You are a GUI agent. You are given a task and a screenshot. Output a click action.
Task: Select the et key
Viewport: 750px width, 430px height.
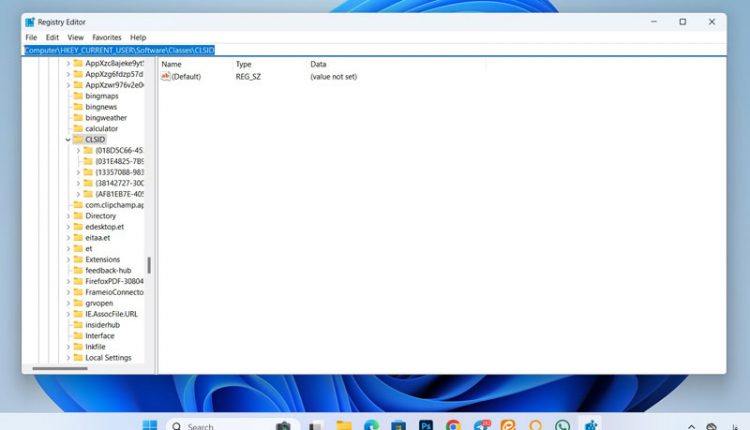88,249
